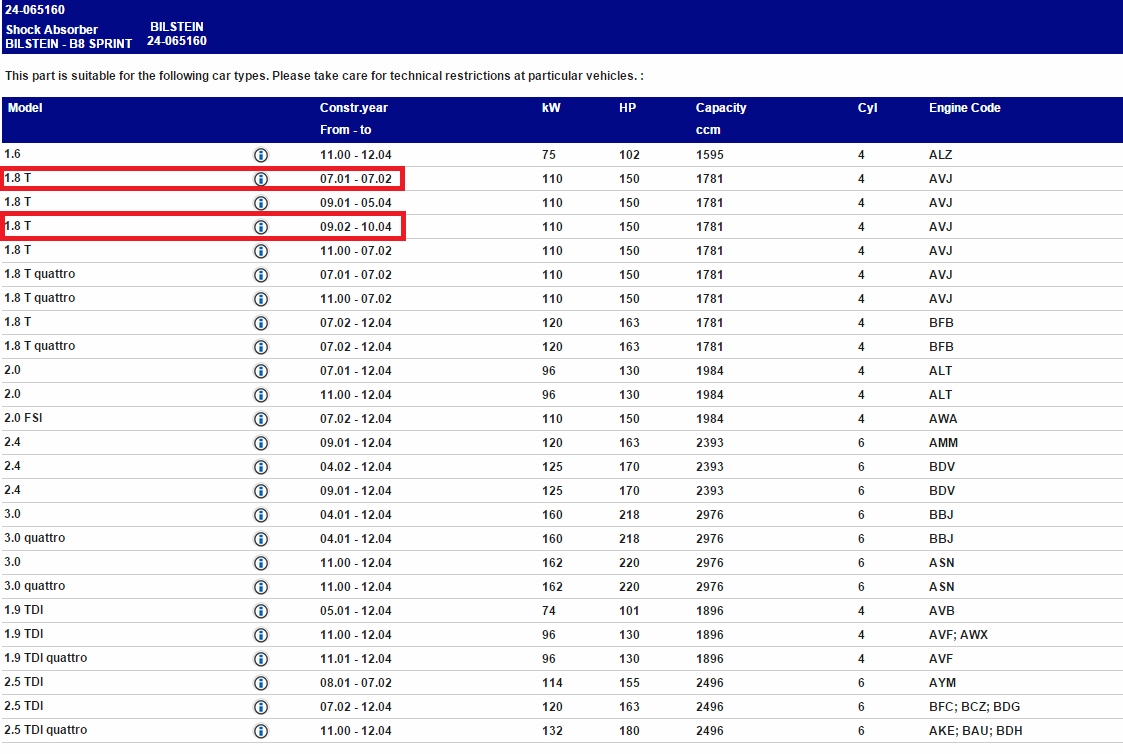Select model cell '2.5 TDI quattro'
This screenshot has width=1123, height=754.
coord(46,730)
